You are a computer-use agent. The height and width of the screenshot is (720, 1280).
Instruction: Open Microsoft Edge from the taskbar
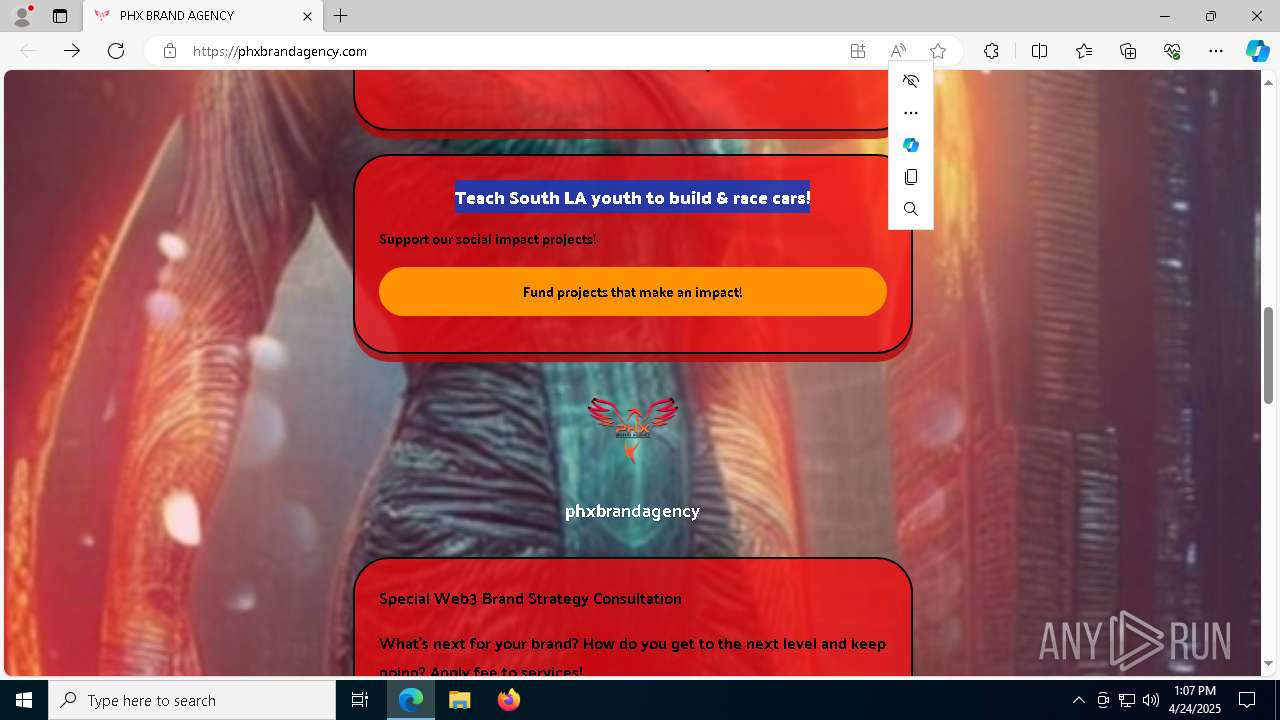411,700
